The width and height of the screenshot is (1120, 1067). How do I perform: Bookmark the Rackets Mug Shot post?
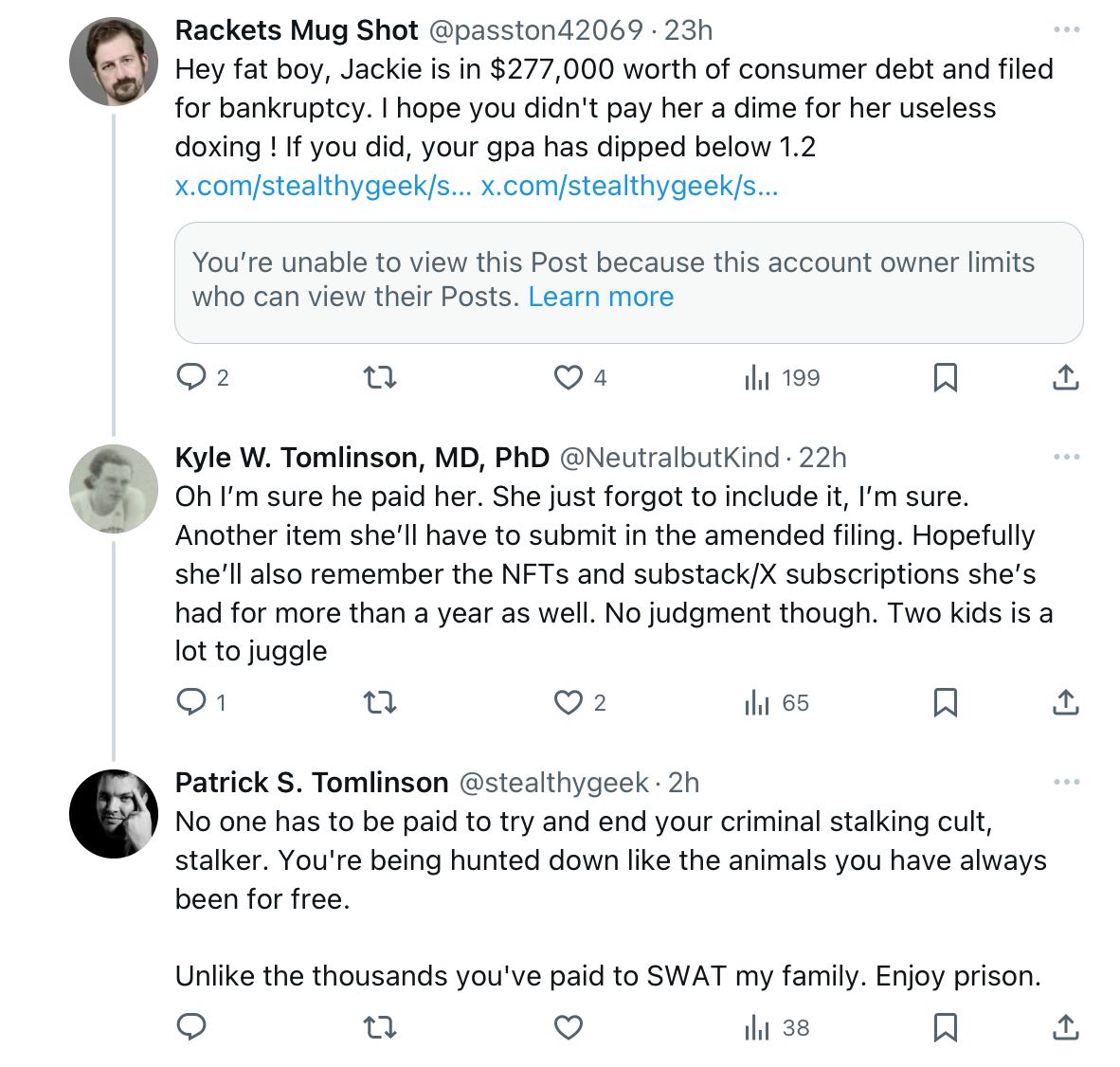[x=946, y=377]
